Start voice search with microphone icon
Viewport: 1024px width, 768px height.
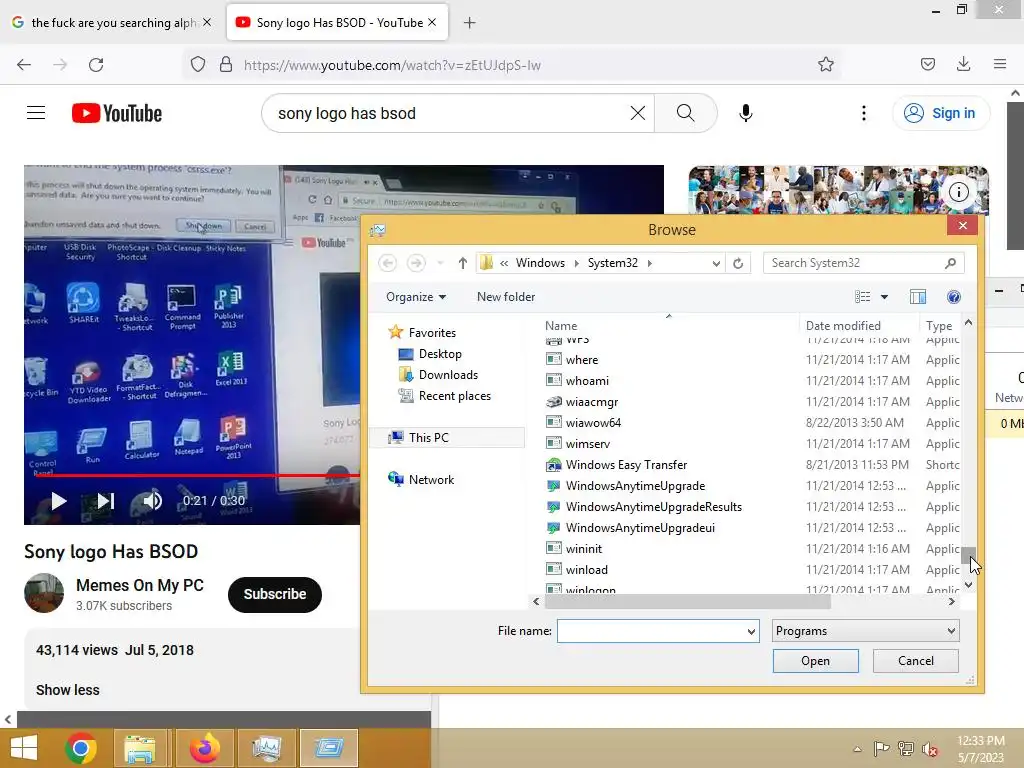coord(745,113)
